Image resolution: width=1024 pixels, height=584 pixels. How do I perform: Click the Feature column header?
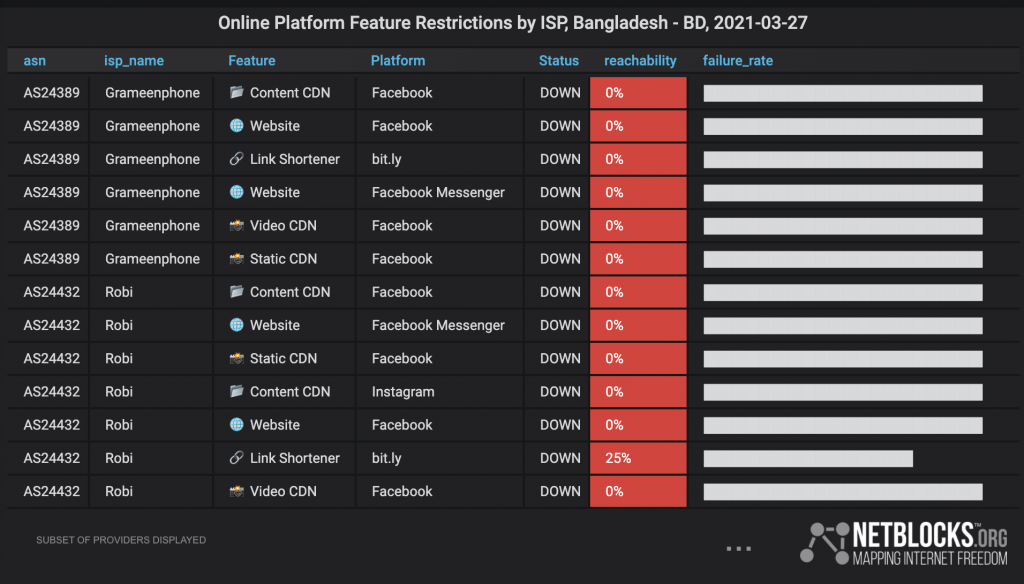pos(251,61)
